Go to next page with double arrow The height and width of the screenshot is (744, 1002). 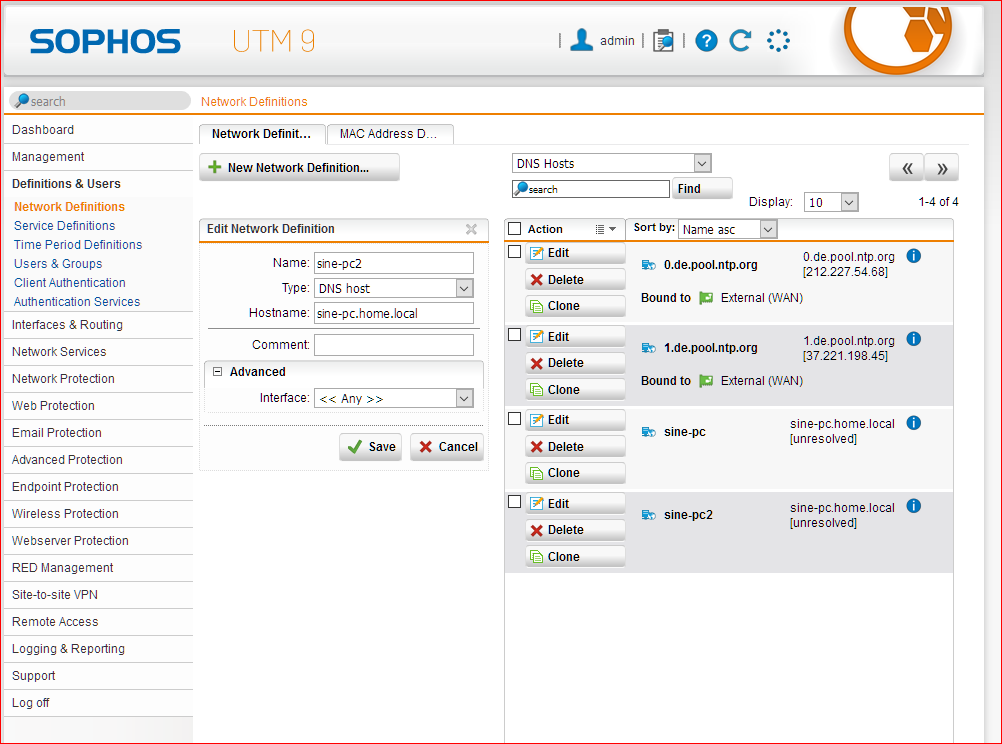coord(942,168)
